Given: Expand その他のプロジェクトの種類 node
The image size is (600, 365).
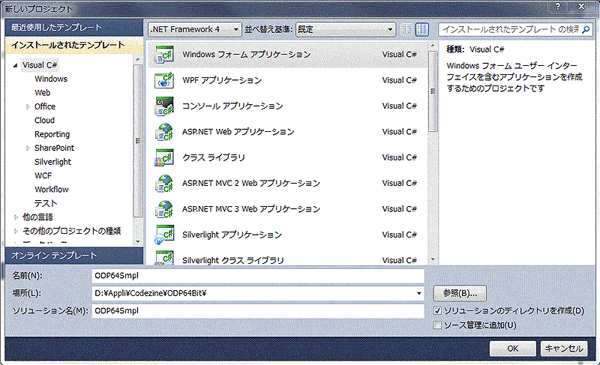Looking at the screenshot, I should (16, 231).
